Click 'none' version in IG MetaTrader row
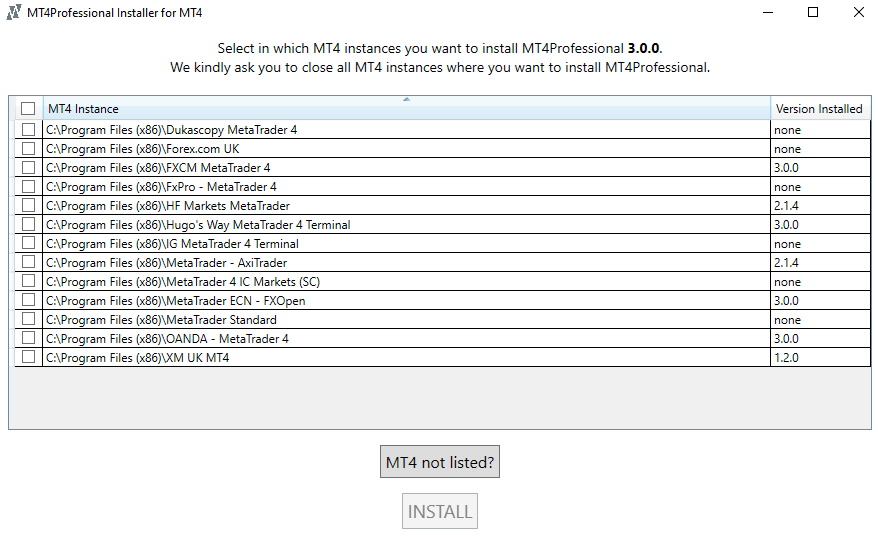Screen dimensions: 878x538 pyautogui.click(x=787, y=245)
